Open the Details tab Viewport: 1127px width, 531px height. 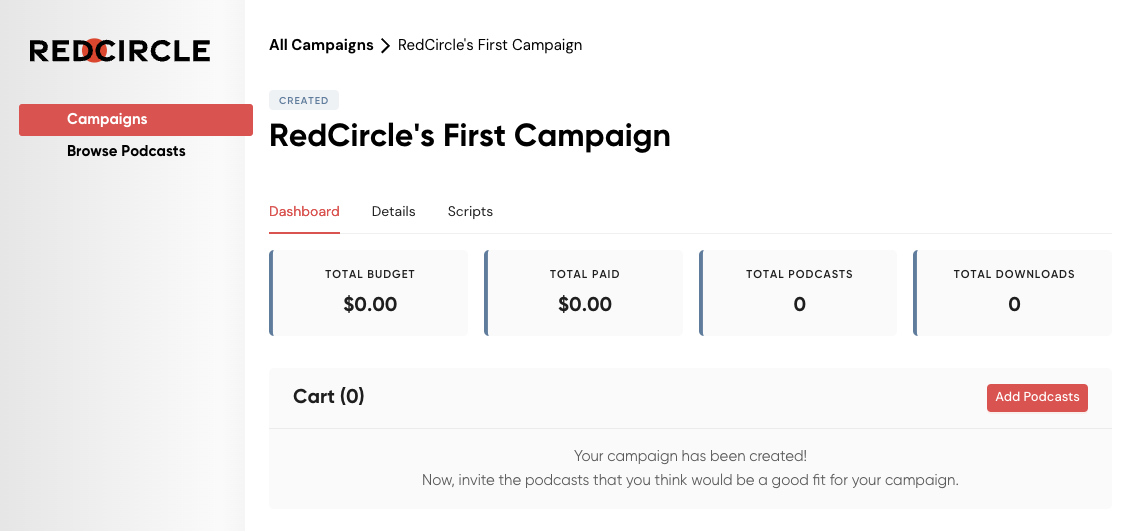(x=393, y=212)
